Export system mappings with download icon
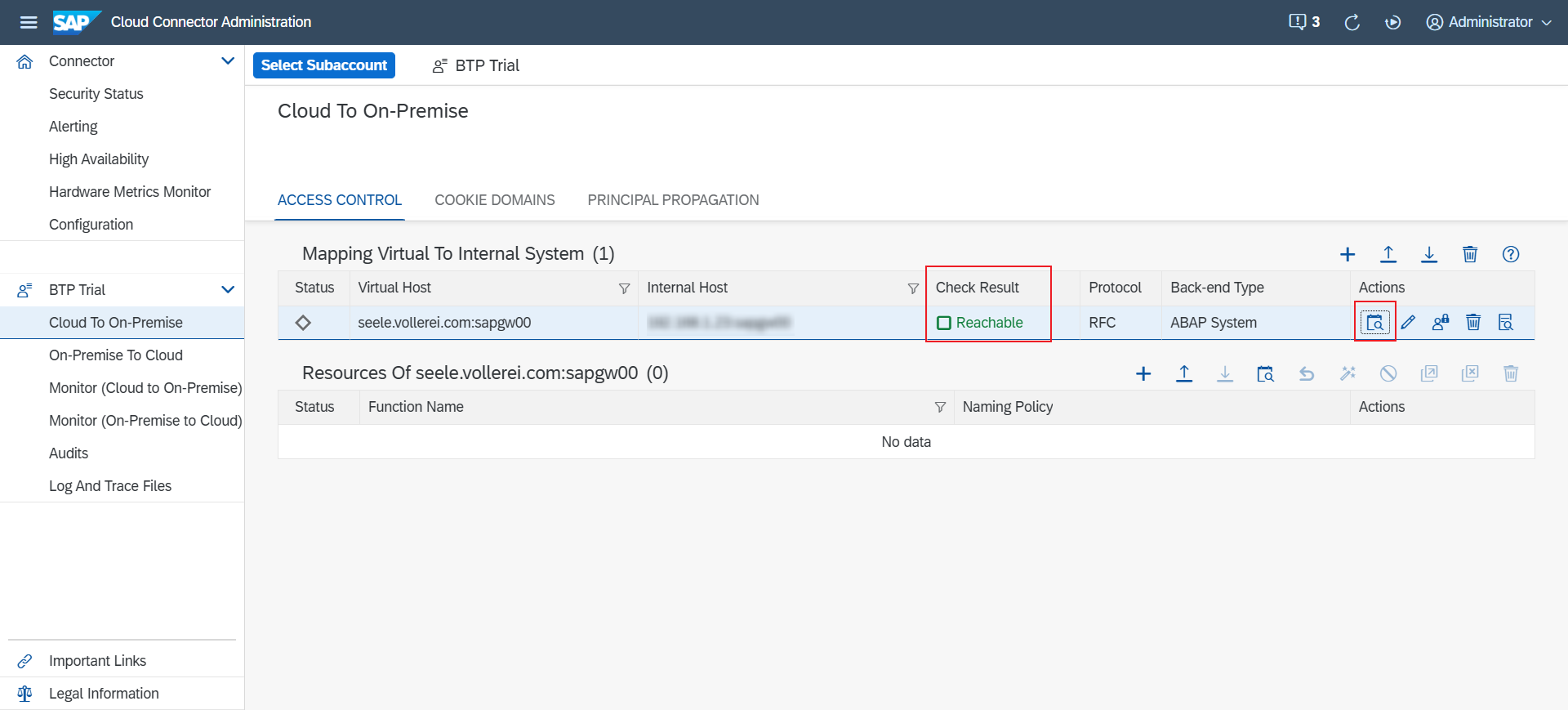The height and width of the screenshot is (710, 1568). (1429, 254)
